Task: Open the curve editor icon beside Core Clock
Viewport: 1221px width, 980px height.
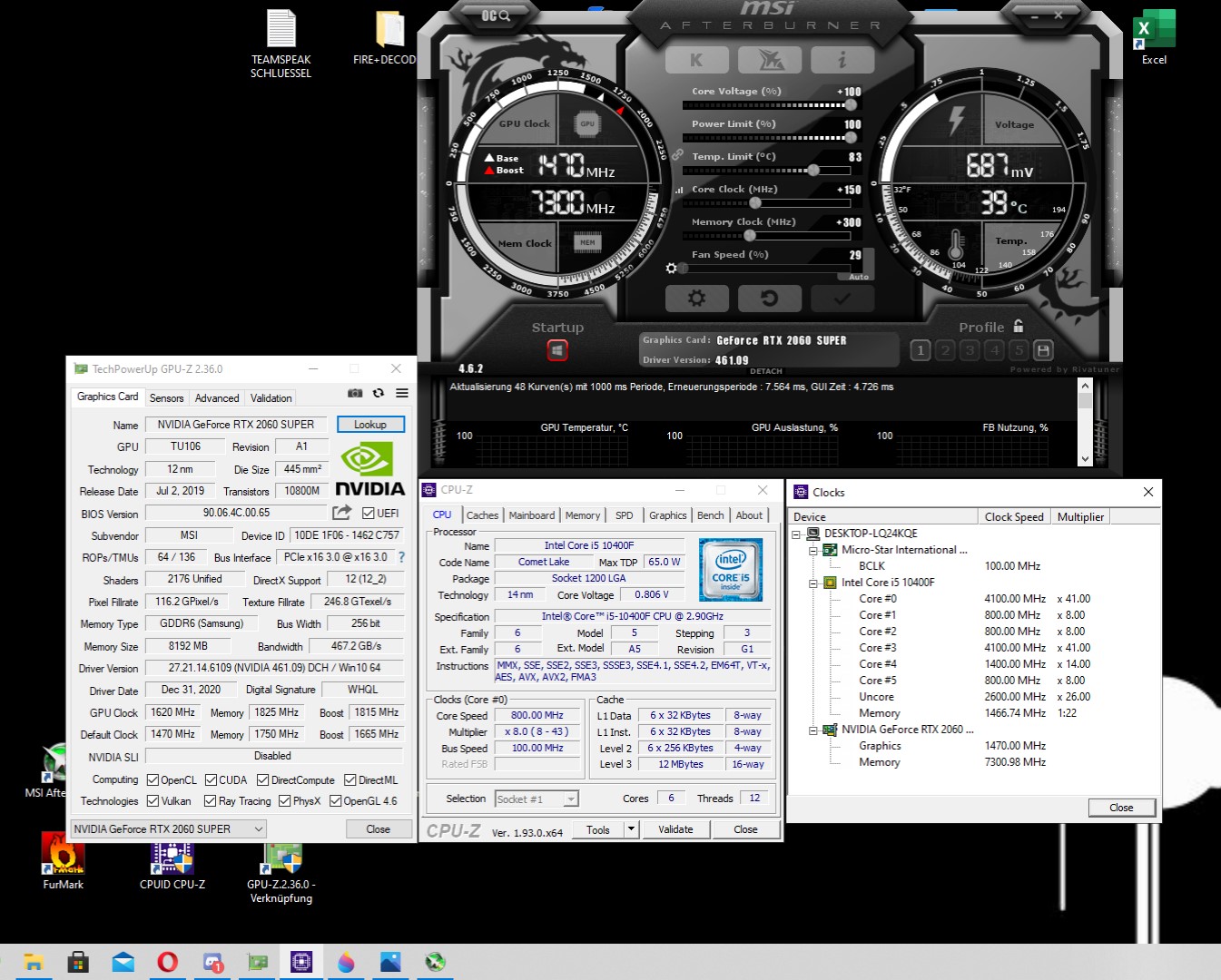Action: click(x=679, y=190)
